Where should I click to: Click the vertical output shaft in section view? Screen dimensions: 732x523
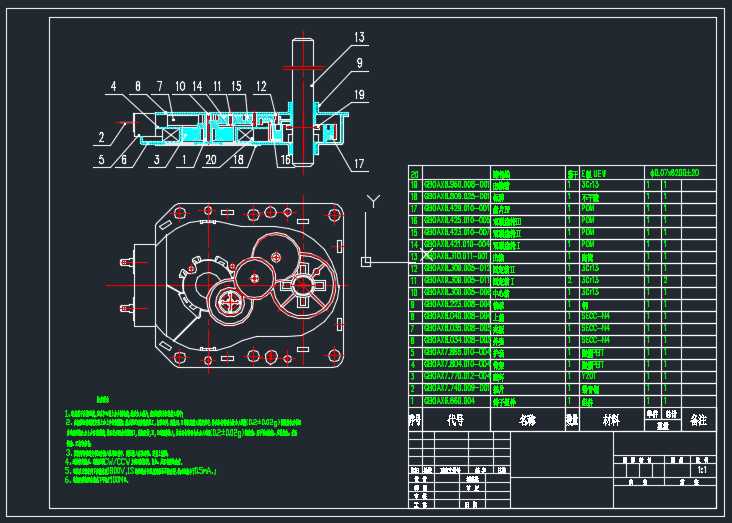pyautogui.click(x=305, y=90)
